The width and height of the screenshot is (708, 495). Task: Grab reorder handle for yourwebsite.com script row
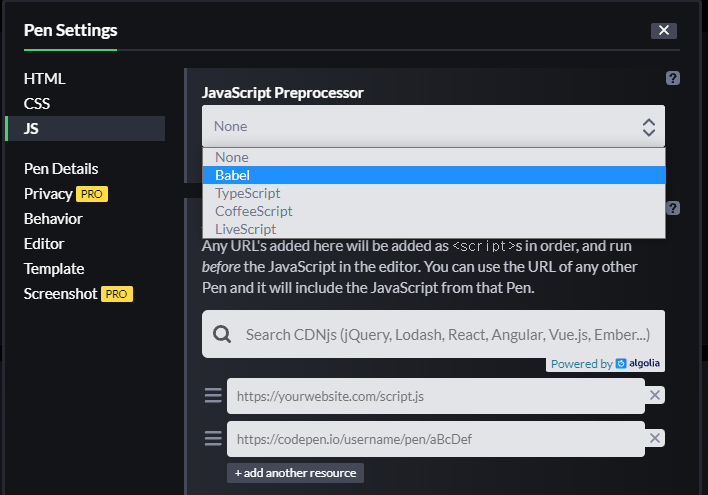213,395
